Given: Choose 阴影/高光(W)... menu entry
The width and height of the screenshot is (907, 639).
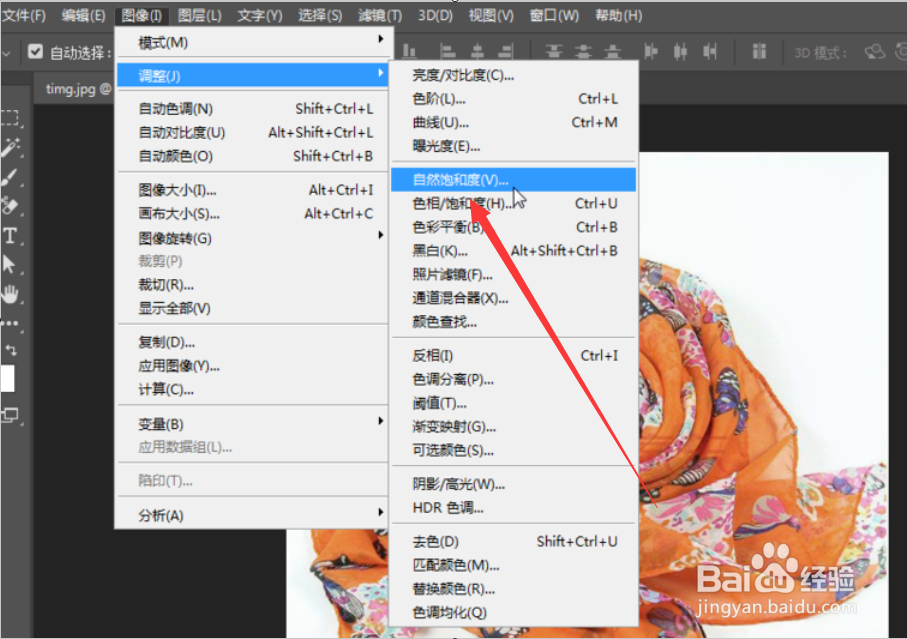Looking at the screenshot, I should (513, 485).
